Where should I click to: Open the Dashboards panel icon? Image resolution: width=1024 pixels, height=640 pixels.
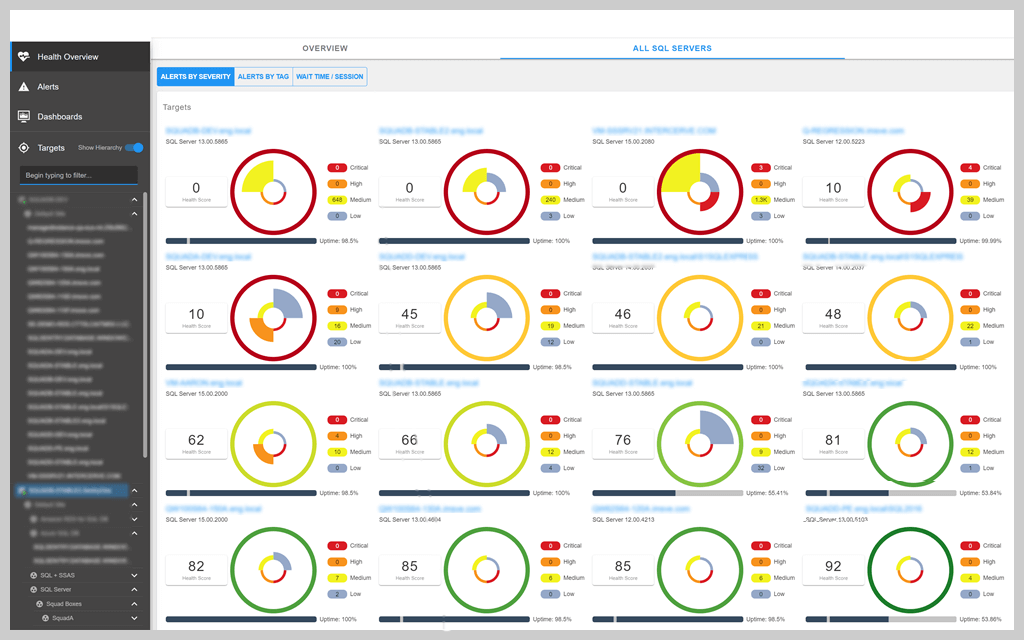(x=22, y=115)
